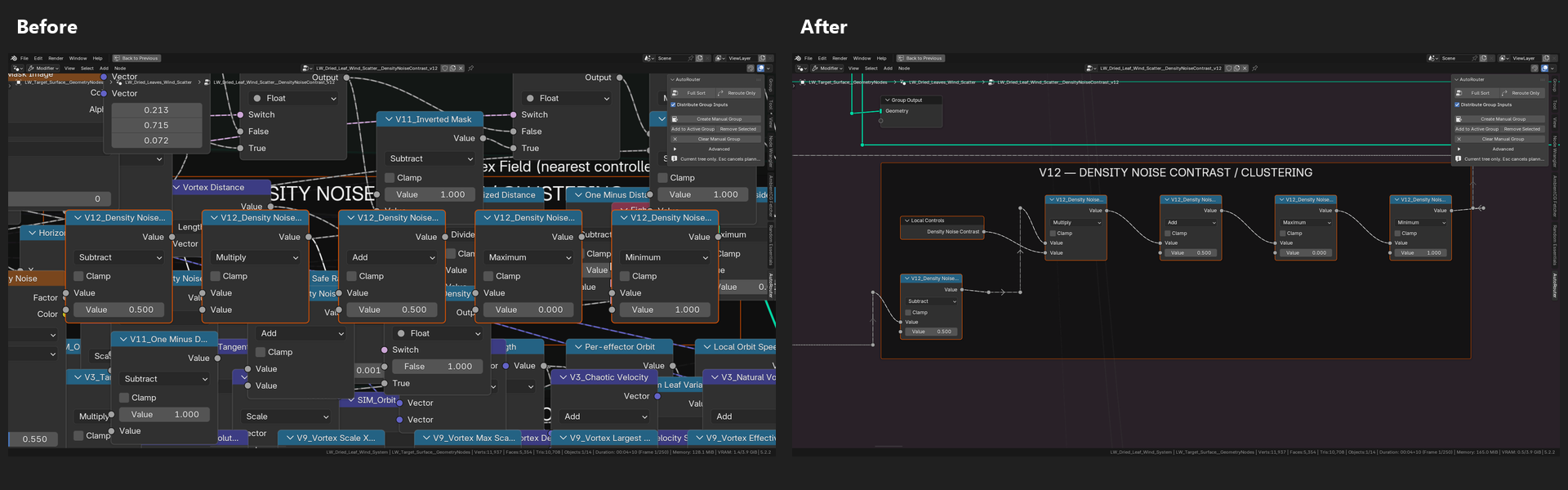Click the unlink X icon beside the Before node tree name
This screenshot has height=490, width=1568.
pyautogui.click(x=461, y=69)
